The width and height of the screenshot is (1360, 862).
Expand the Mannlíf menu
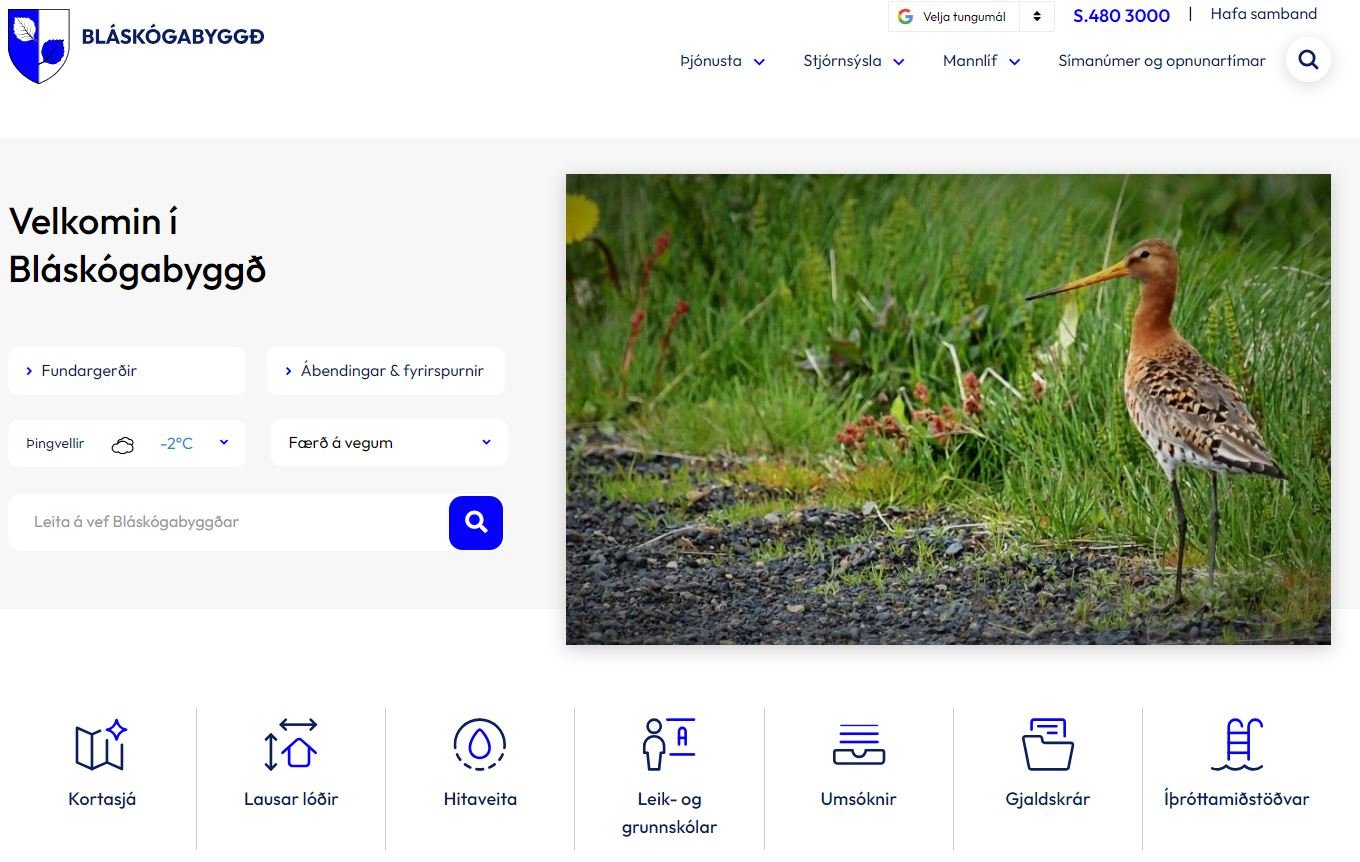[x=981, y=61]
